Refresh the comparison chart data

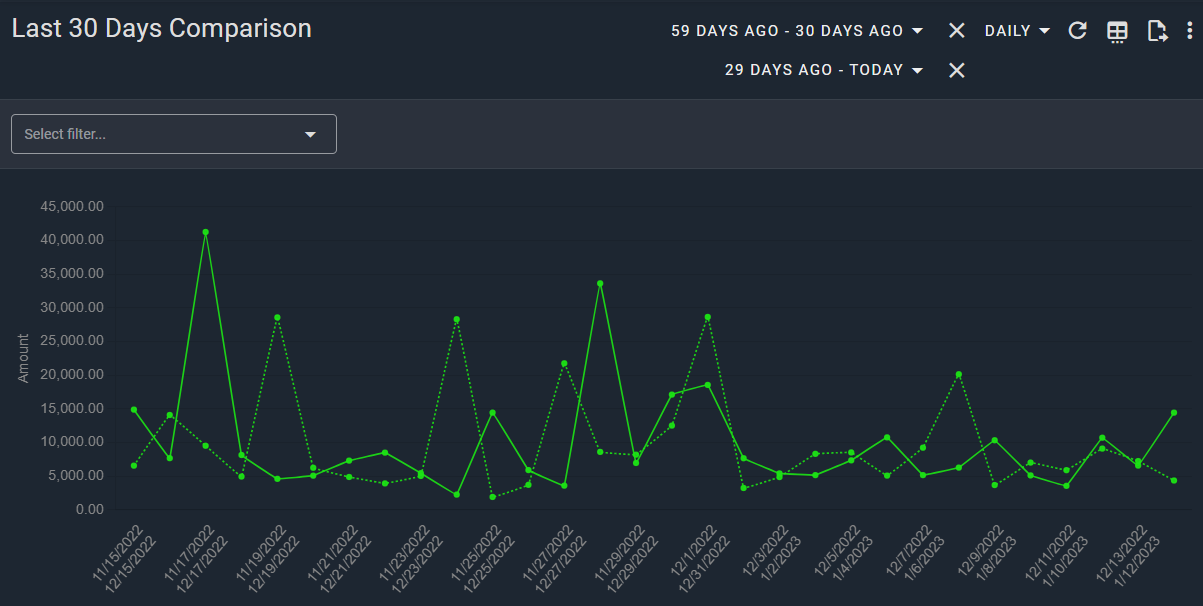pos(1077,31)
